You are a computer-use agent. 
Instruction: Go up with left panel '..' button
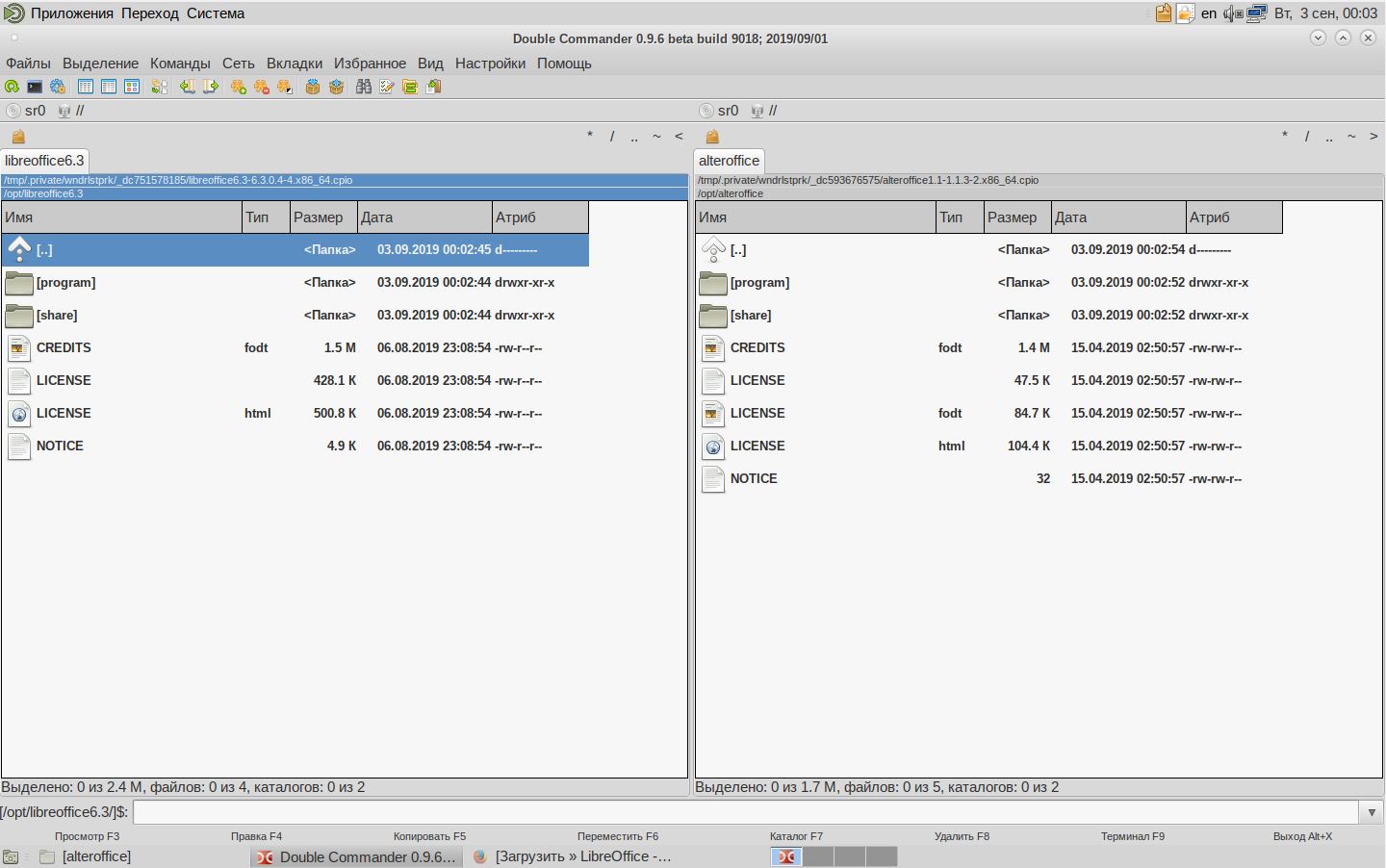(634, 137)
